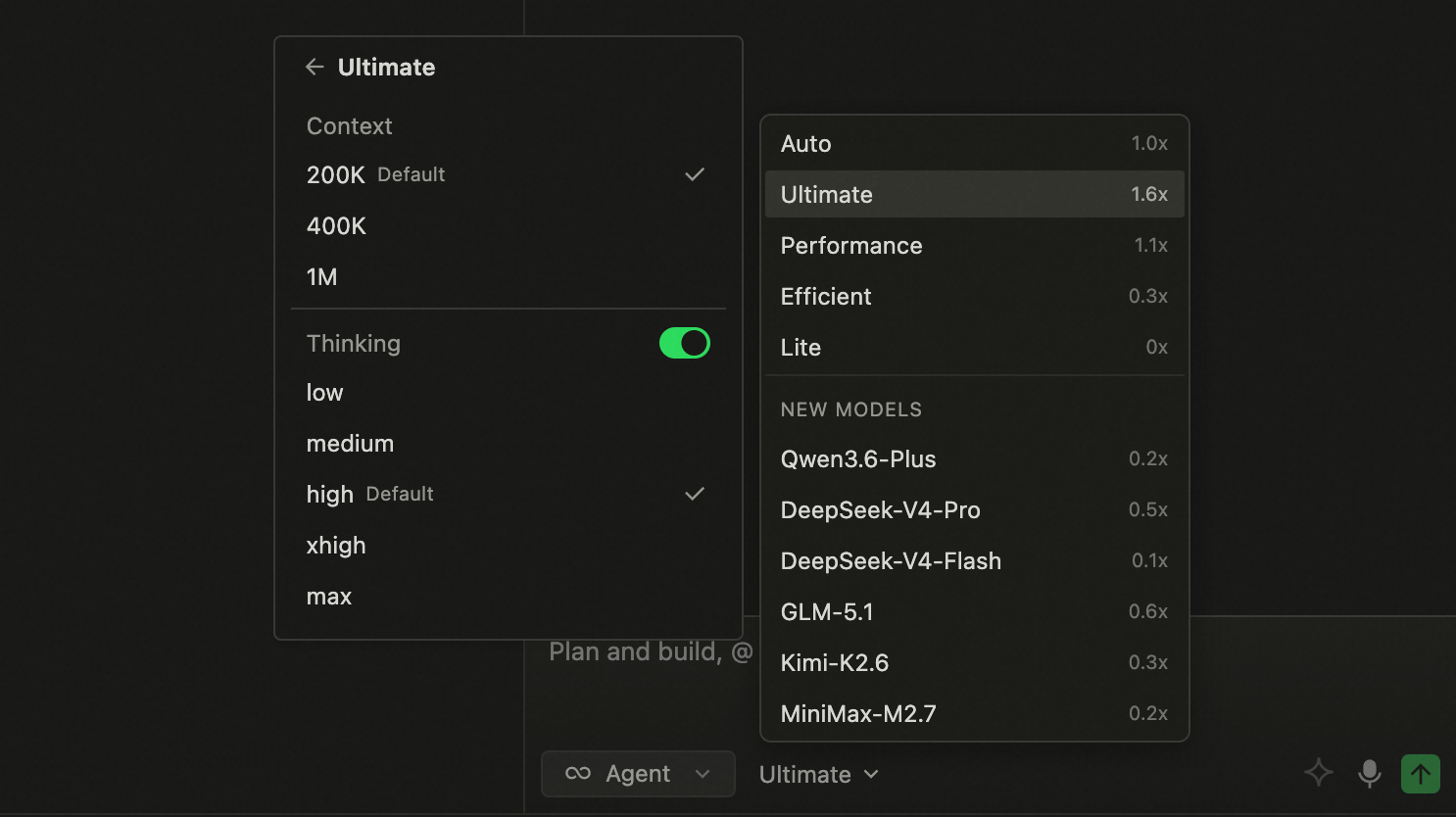Choose the Ultimate model at 1.6x
This screenshot has width=1456, height=817.
click(975, 194)
